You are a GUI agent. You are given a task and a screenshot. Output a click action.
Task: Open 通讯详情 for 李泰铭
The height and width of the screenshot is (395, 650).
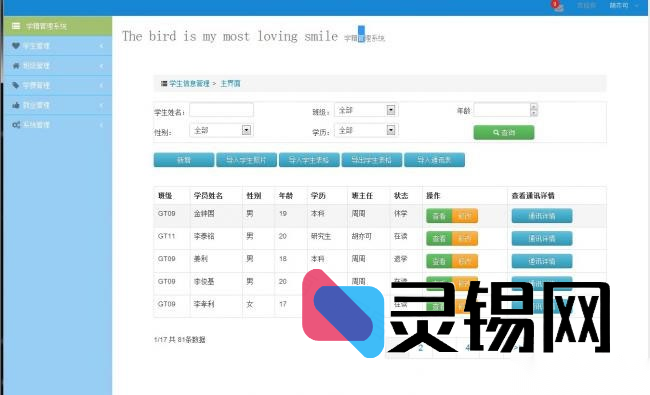542,238
